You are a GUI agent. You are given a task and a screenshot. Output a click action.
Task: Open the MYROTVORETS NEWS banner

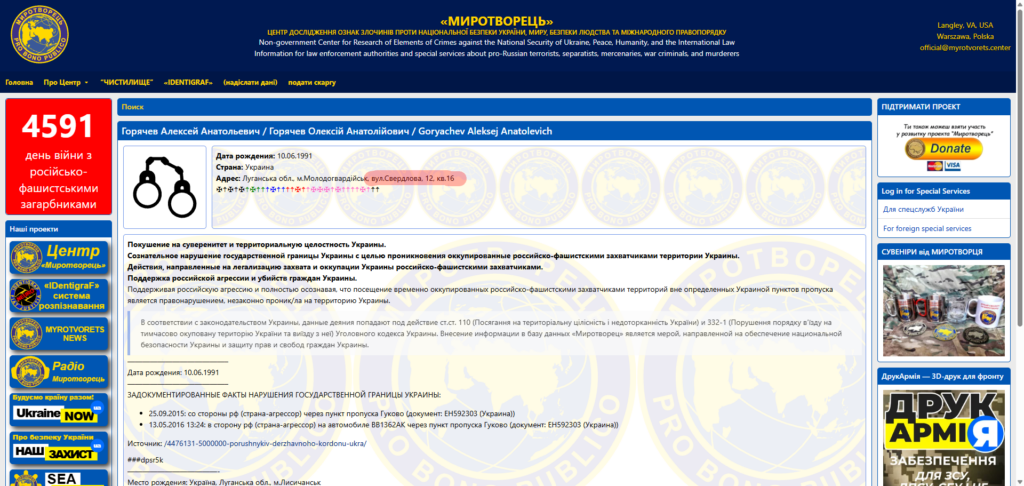59,334
